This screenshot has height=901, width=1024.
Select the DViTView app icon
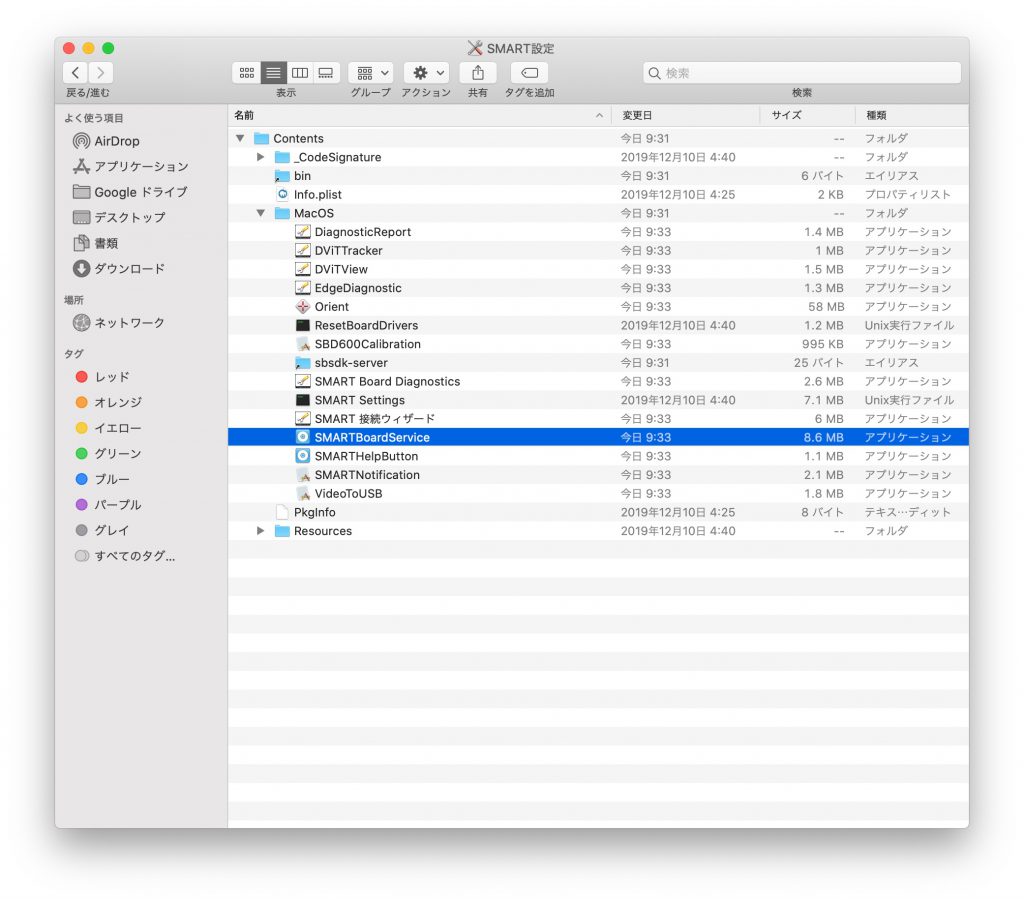pyautogui.click(x=302, y=269)
